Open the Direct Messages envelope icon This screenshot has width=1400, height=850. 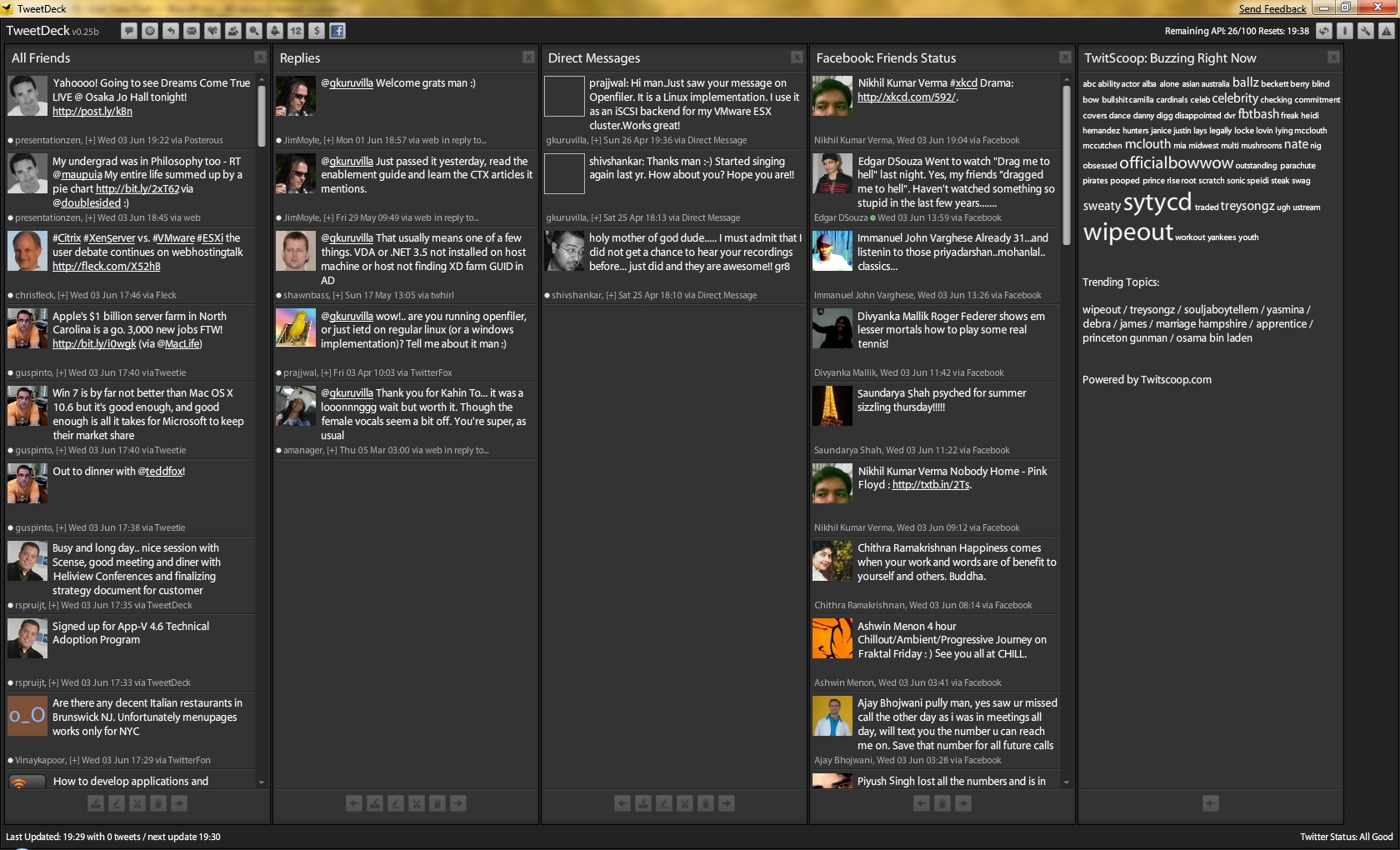(192, 31)
